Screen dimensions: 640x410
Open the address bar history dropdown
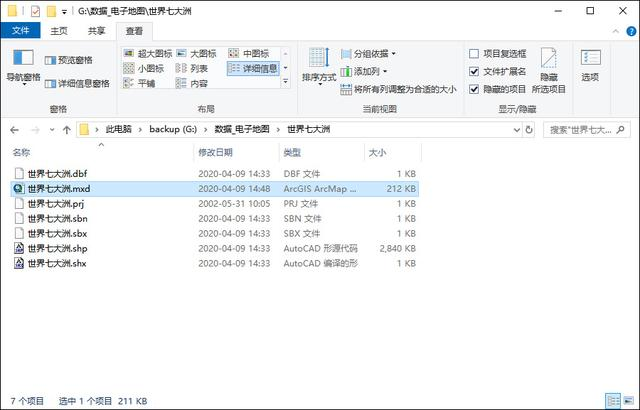click(x=517, y=130)
